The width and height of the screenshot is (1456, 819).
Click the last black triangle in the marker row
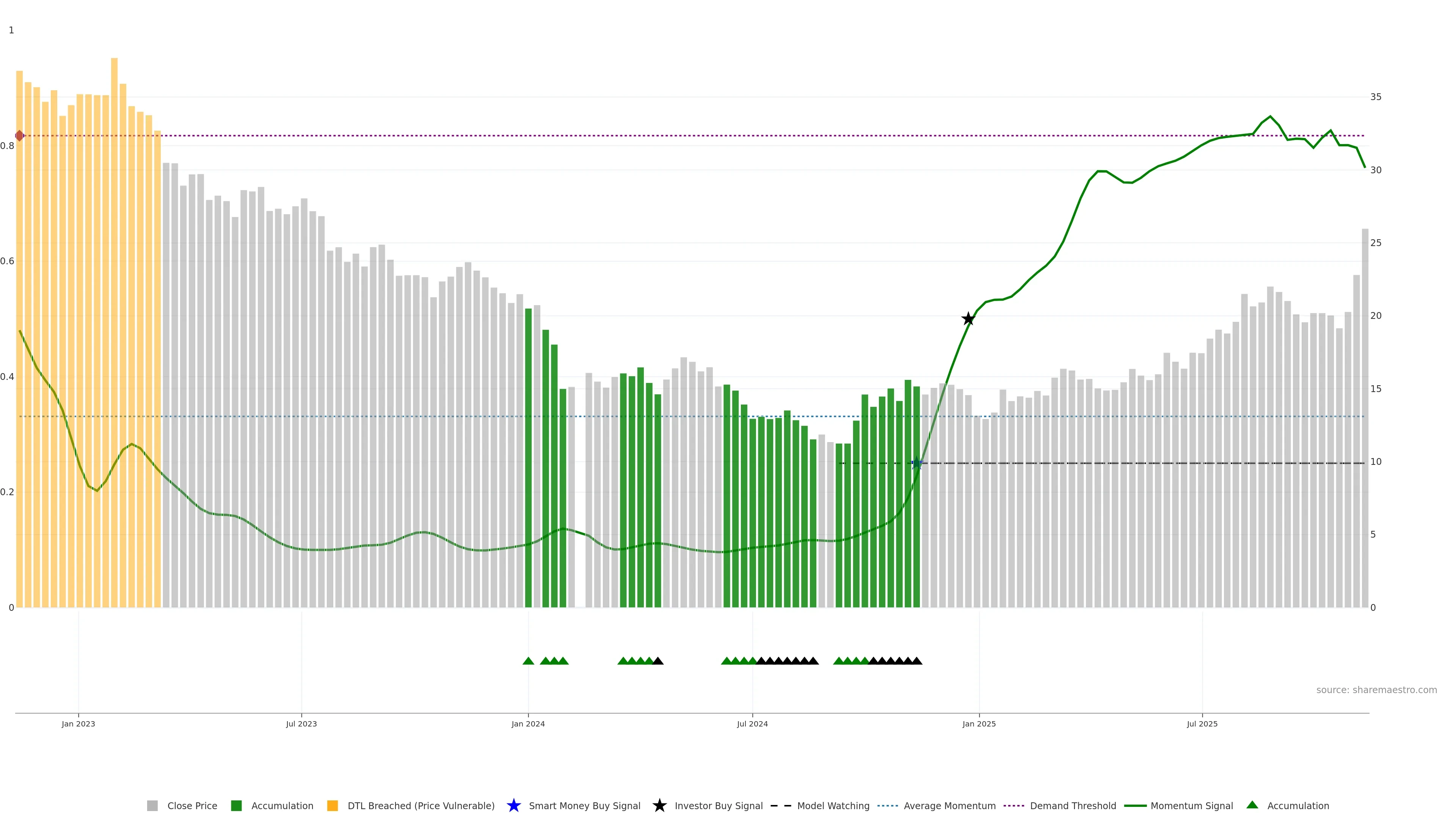tap(917, 661)
